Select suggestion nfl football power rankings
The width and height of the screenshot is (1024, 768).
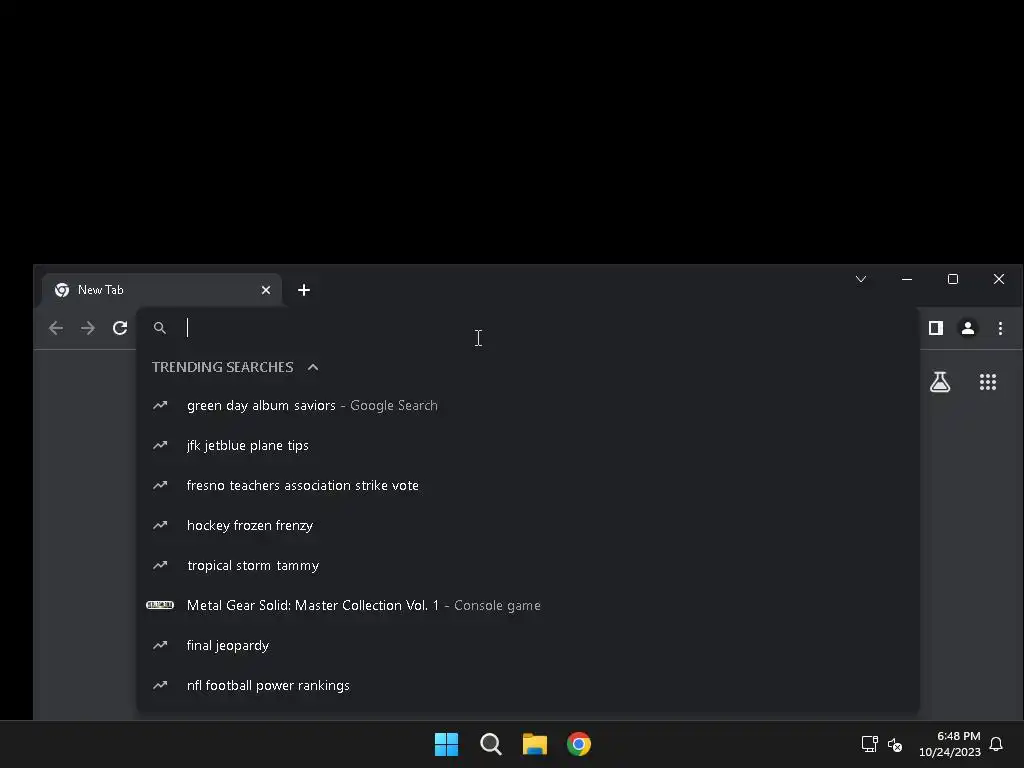click(x=528, y=685)
